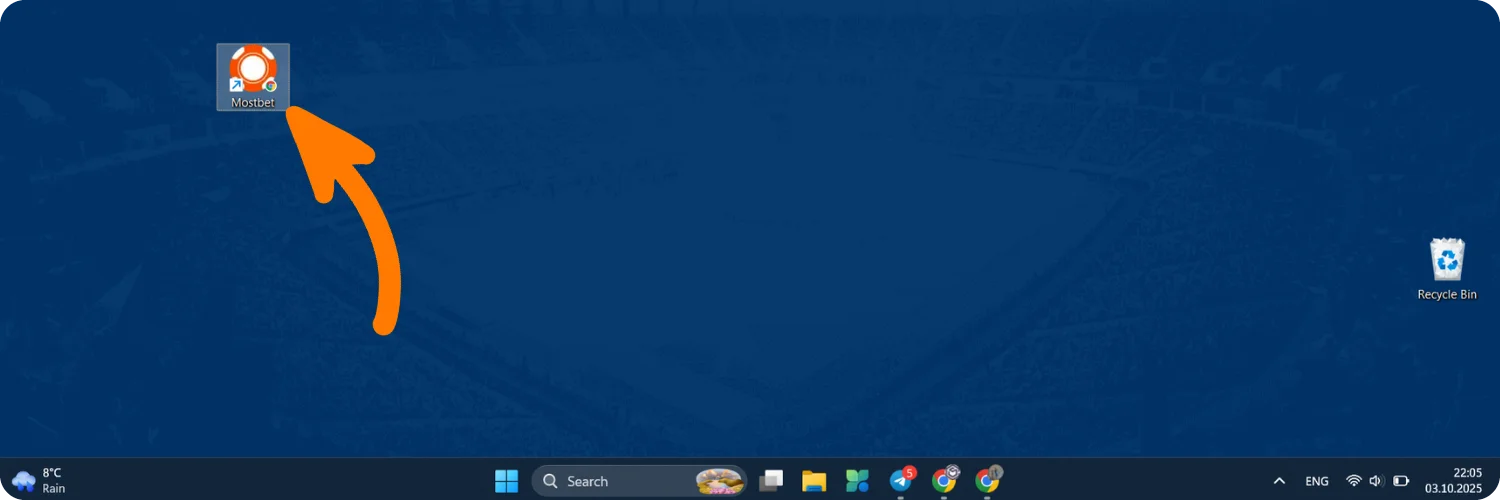This screenshot has width=1500, height=500.
Task: Open Task View from the taskbar
Action: 771,481
